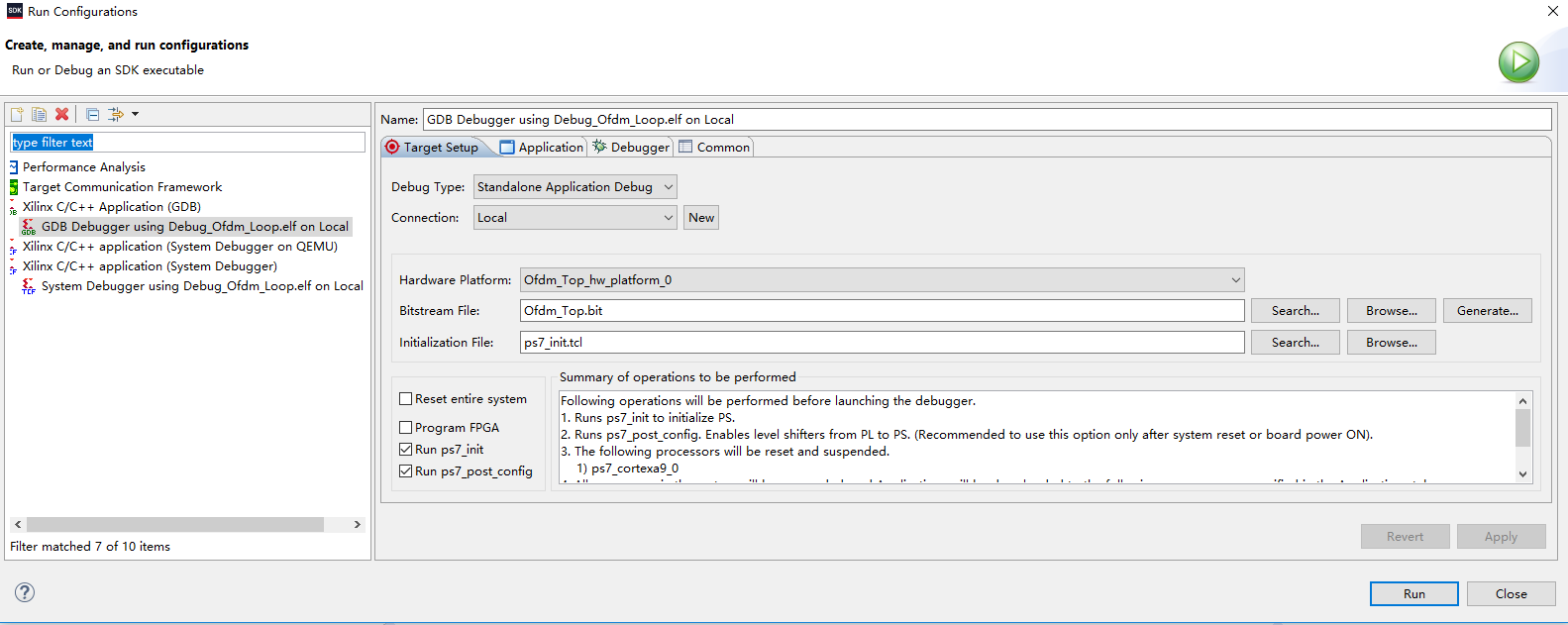Click the TCF icon beside System Debugger entry
Image resolution: width=1568 pixels, height=625 pixels.
(29, 286)
